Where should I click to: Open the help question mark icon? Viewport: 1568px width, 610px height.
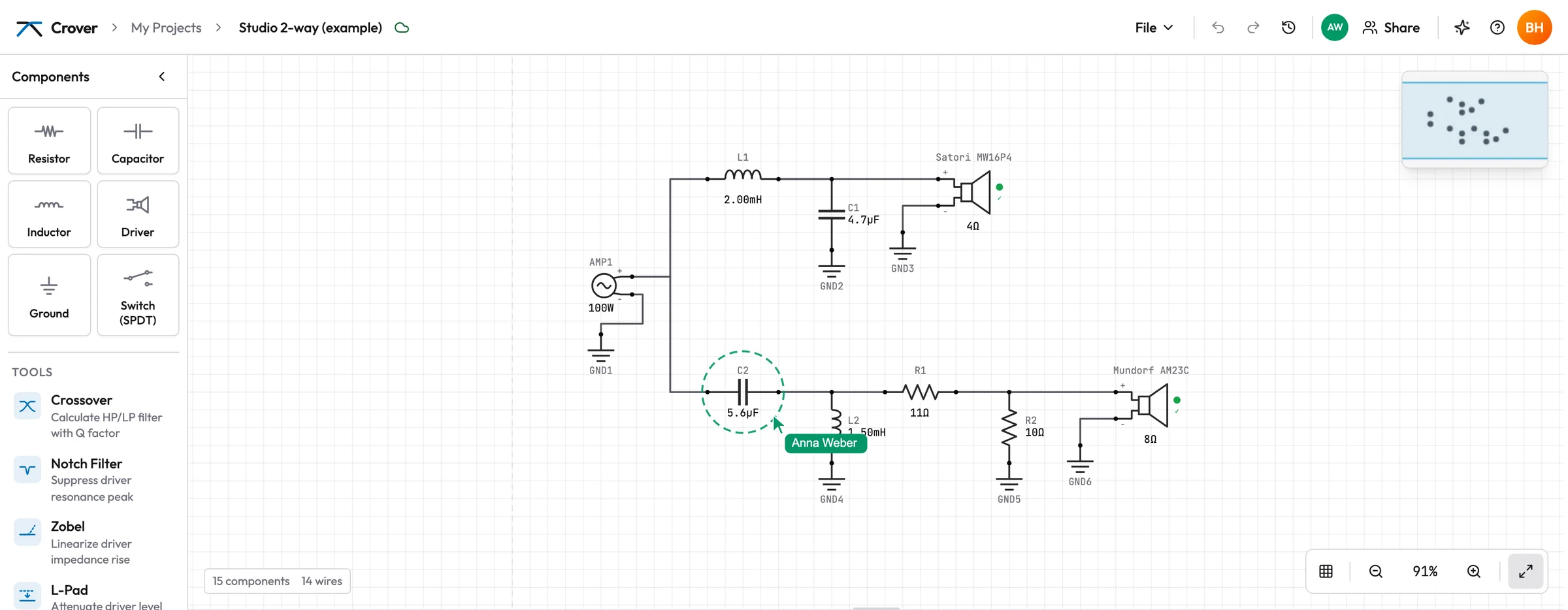pyautogui.click(x=1497, y=27)
